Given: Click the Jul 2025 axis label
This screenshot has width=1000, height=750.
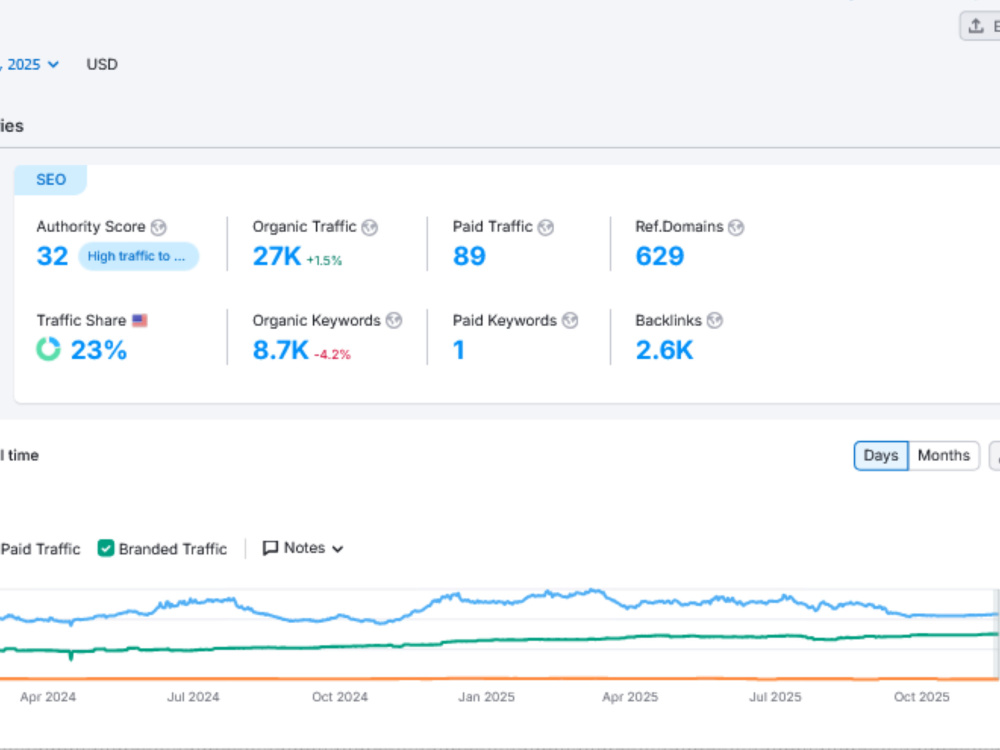Looking at the screenshot, I should point(776,696).
